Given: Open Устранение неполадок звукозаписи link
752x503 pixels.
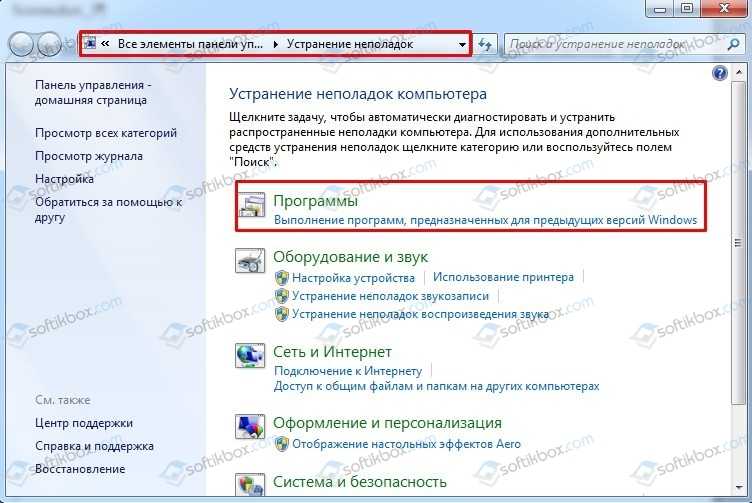Looking at the screenshot, I should (x=390, y=296).
